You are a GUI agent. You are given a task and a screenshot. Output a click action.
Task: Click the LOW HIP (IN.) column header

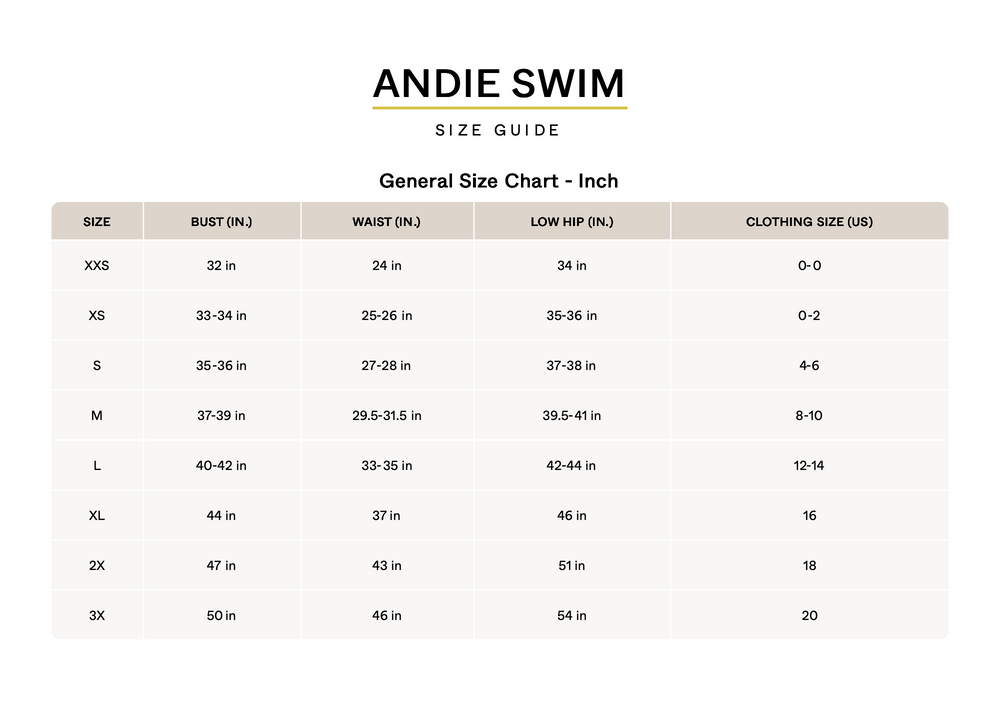click(571, 221)
